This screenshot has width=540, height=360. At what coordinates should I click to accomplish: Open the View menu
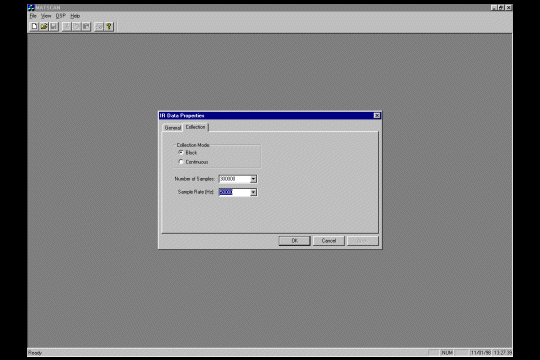tap(46, 16)
